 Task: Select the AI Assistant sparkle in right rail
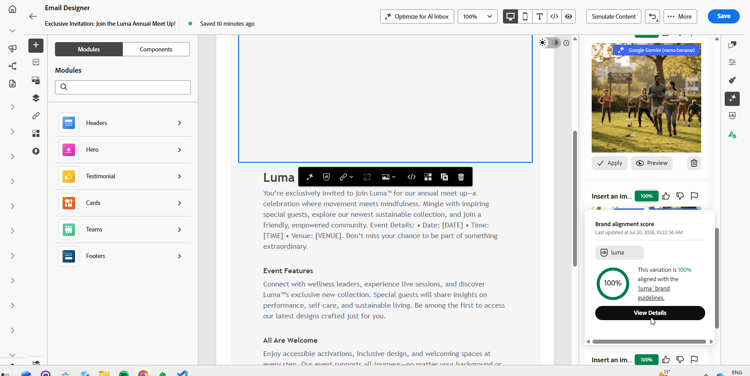click(732, 99)
